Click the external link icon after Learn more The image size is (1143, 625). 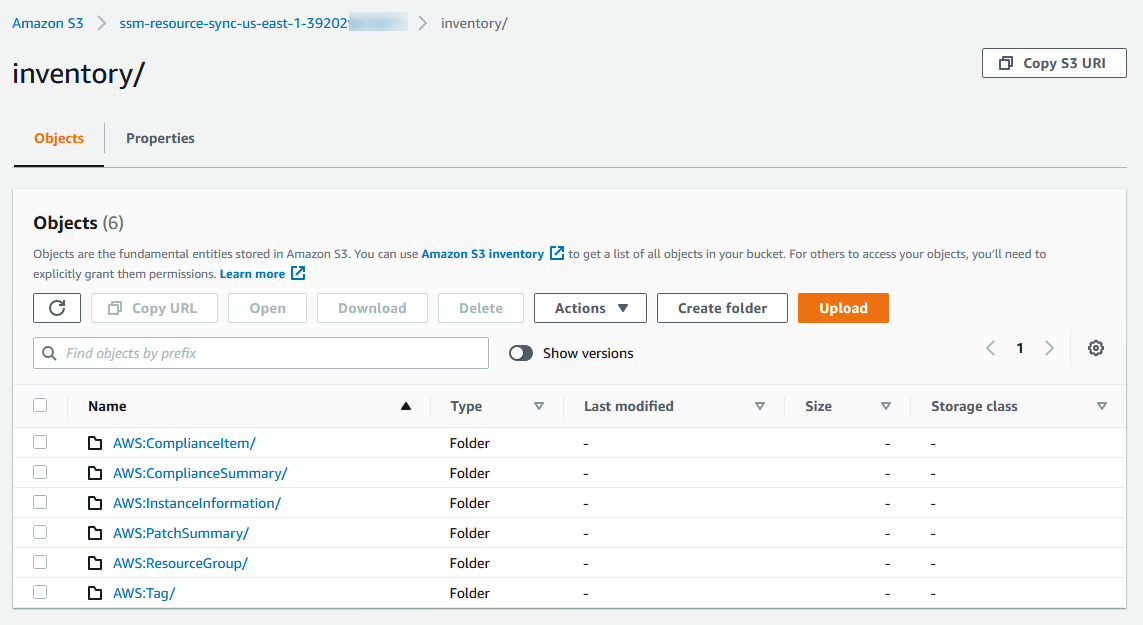coord(298,273)
